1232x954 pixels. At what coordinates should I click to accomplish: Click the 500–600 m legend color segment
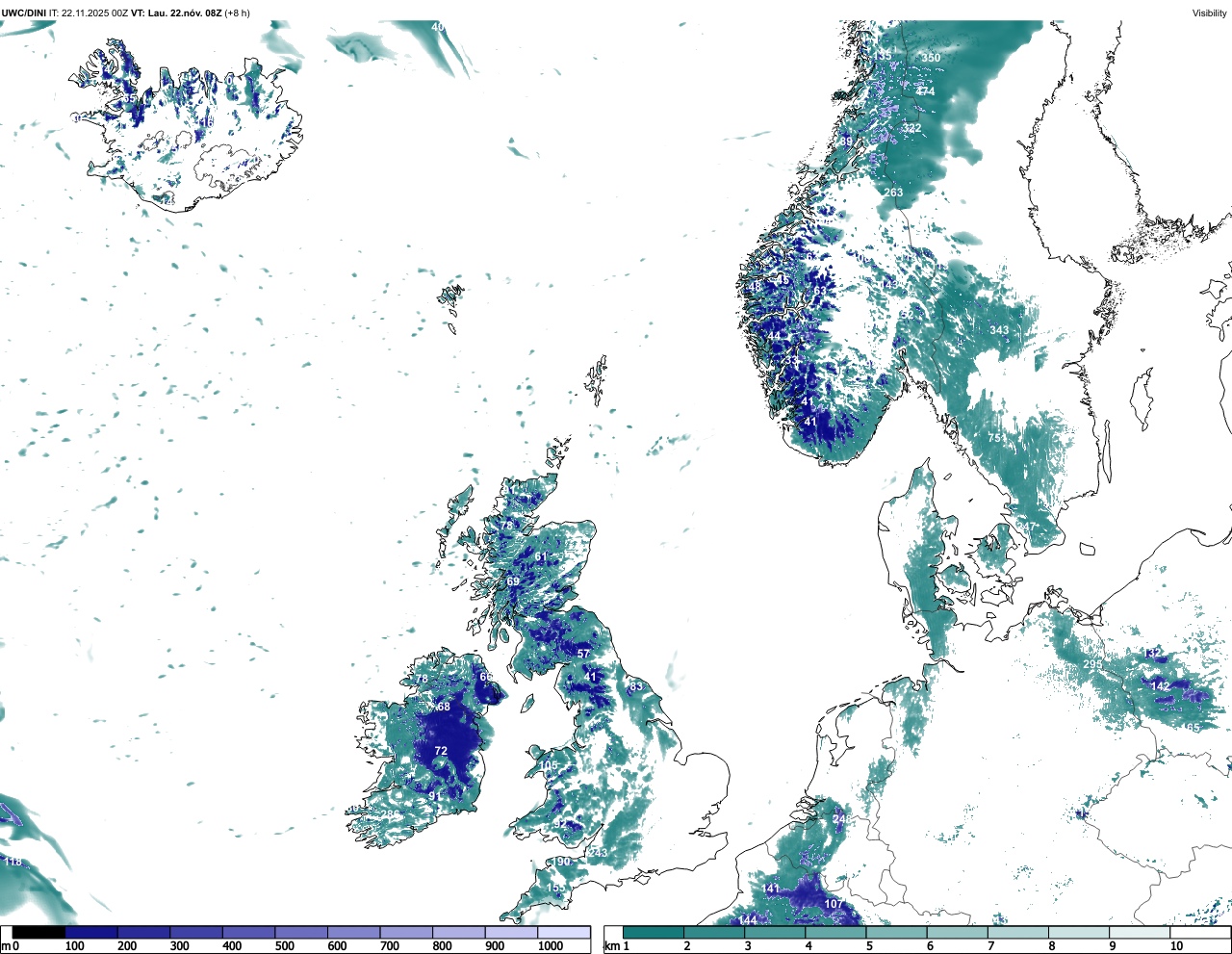click(x=301, y=932)
